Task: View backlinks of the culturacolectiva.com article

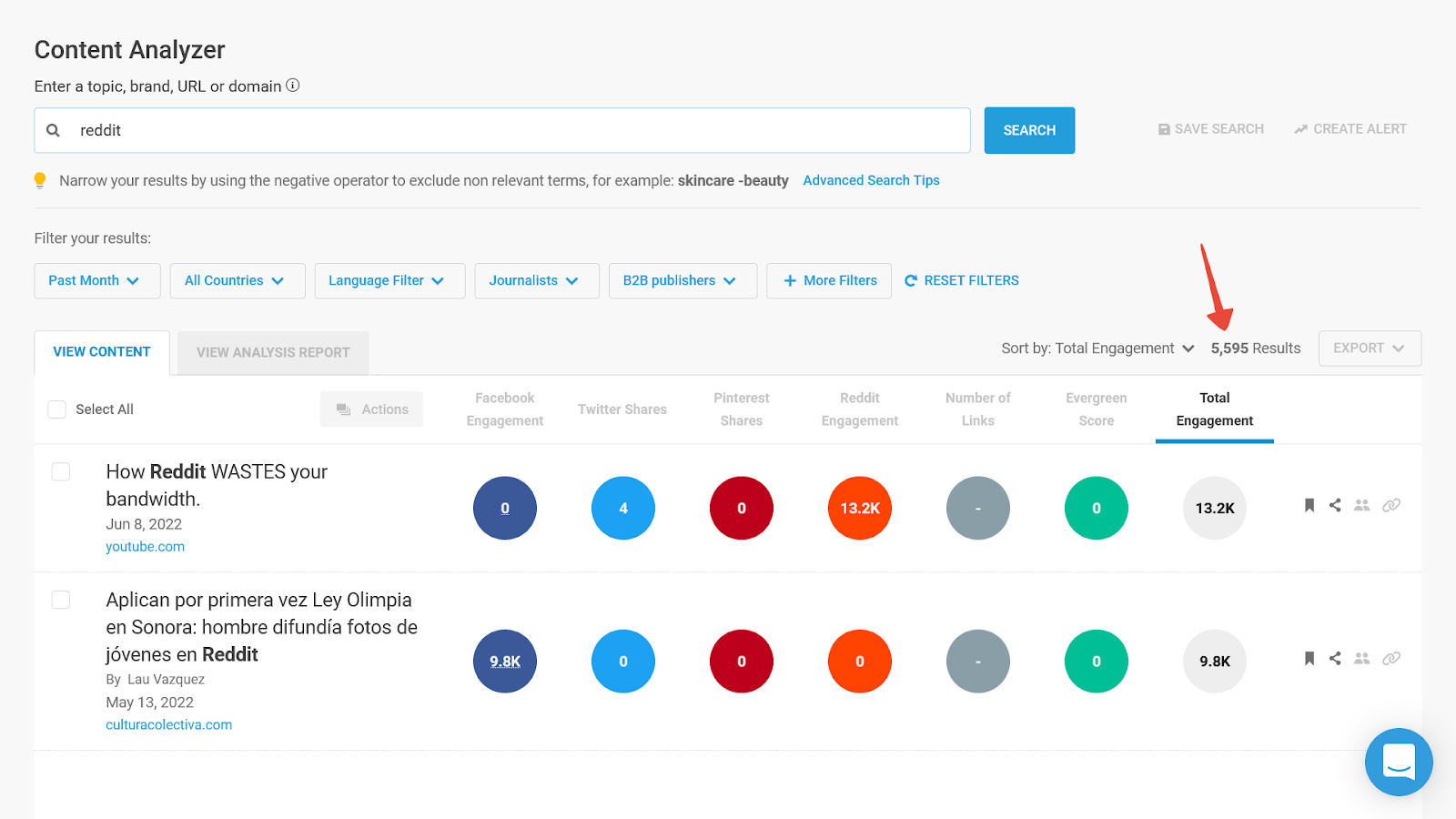Action: [1391, 658]
